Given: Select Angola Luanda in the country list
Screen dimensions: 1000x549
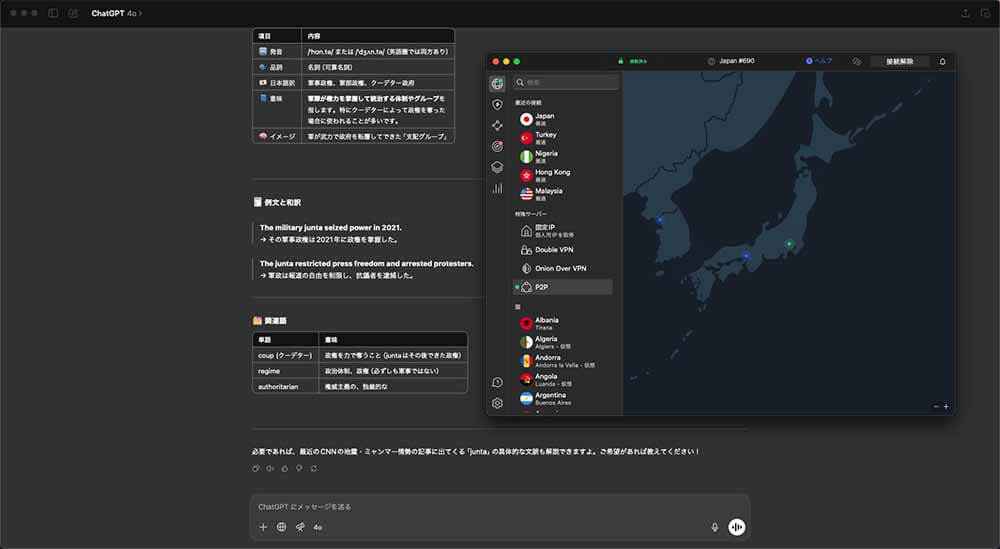Looking at the screenshot, I should 564,379.
